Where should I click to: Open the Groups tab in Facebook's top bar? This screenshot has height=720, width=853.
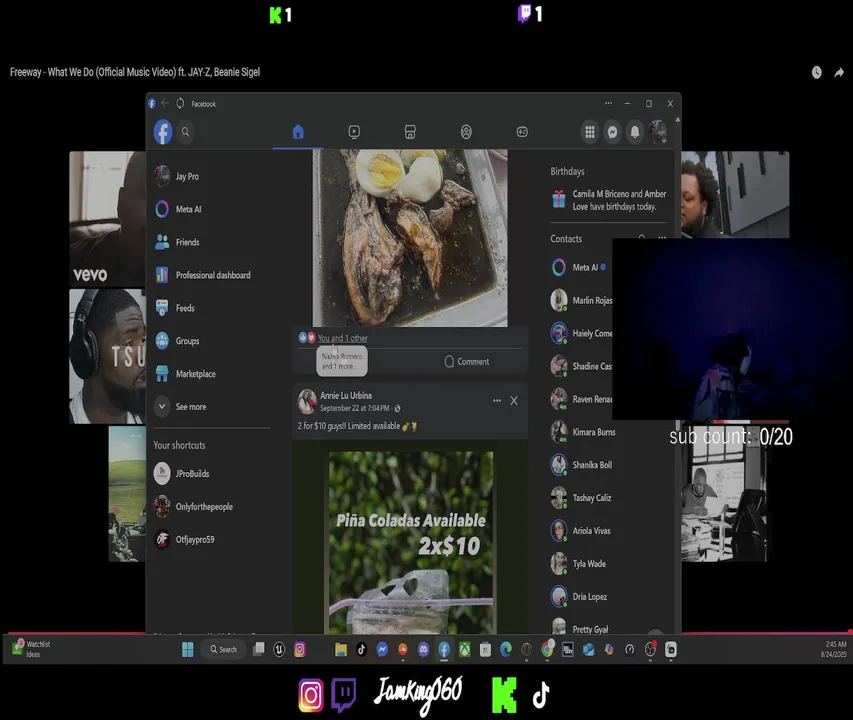coord(466,132)
